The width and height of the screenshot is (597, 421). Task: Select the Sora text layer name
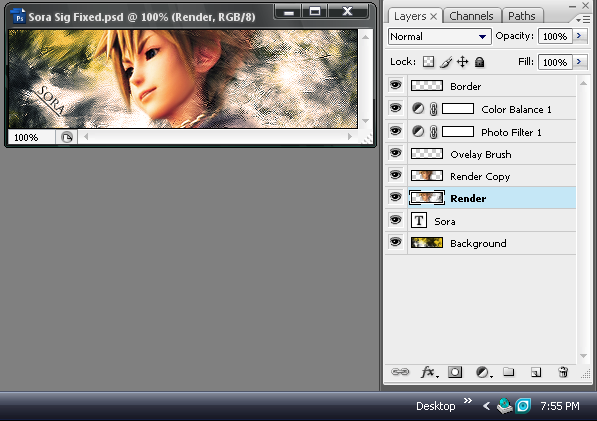[445, 222]
